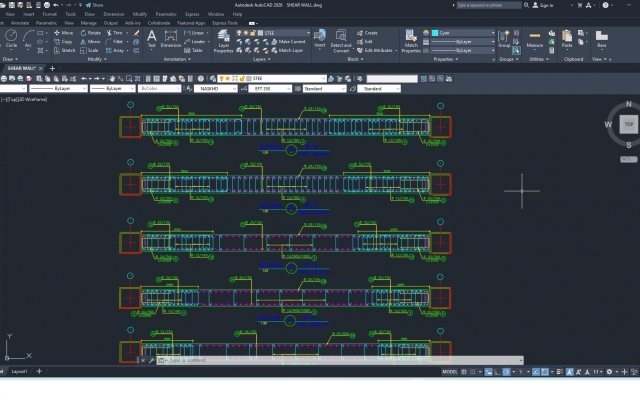This screenshot has width=640, height=400.
Task: Click the TOP face of ViewCube
Action: click(x=628, y=124)
